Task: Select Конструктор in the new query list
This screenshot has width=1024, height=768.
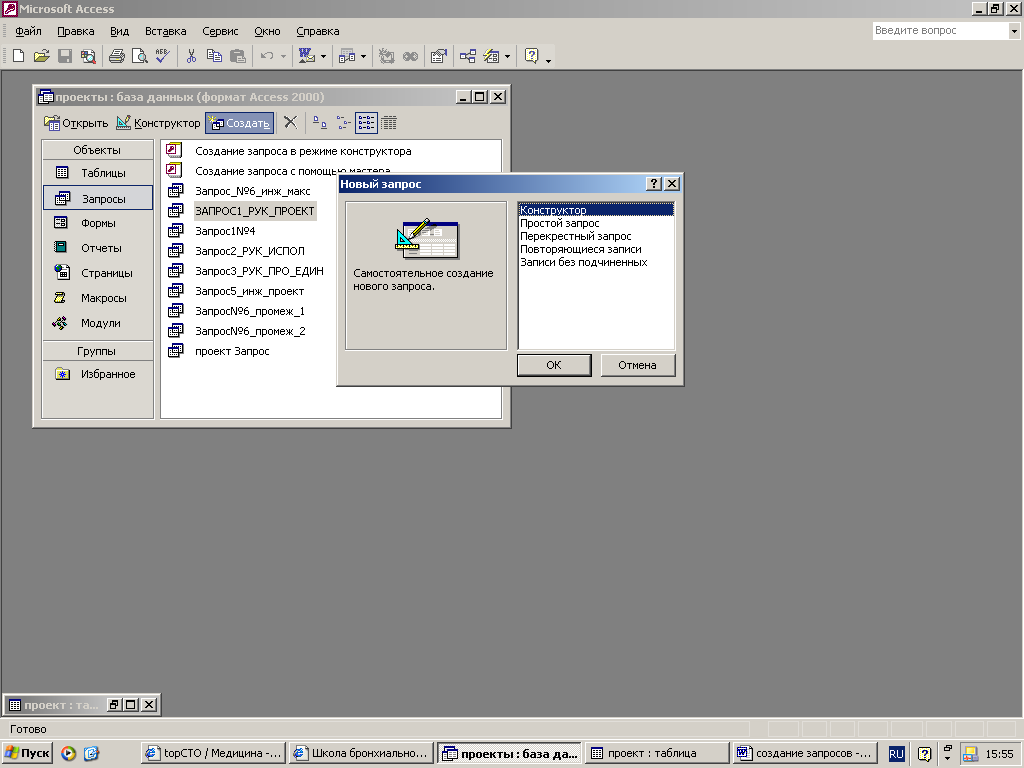Action: [596, 210]
